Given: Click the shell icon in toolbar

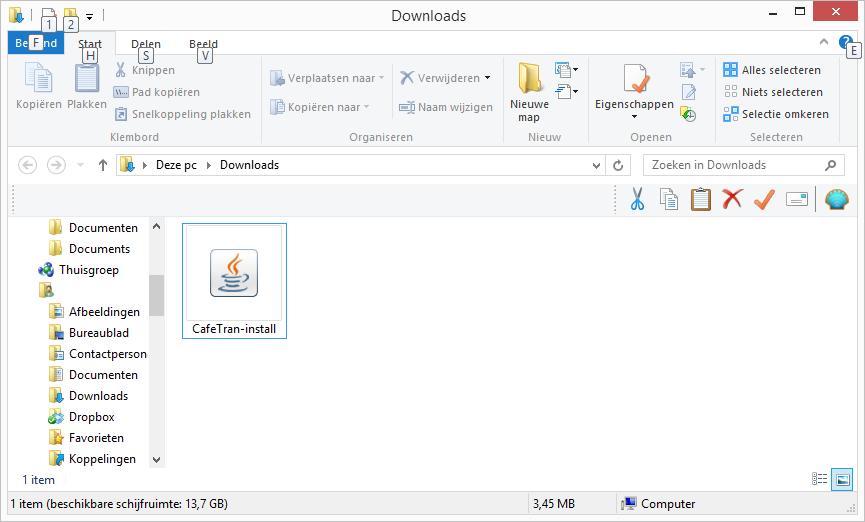Looking at the screenshot, I should (x=836, y=199).
